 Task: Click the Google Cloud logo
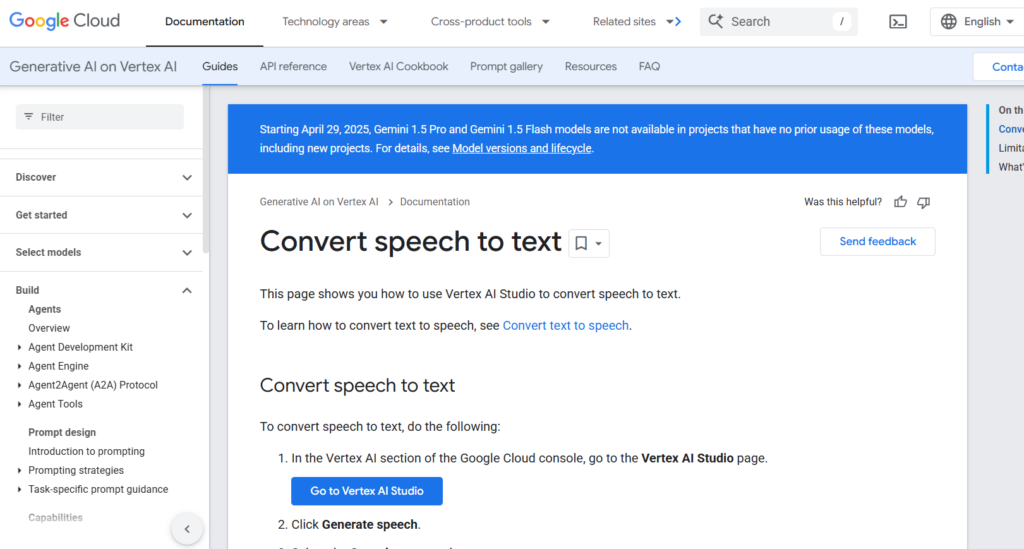coord(65,21)
